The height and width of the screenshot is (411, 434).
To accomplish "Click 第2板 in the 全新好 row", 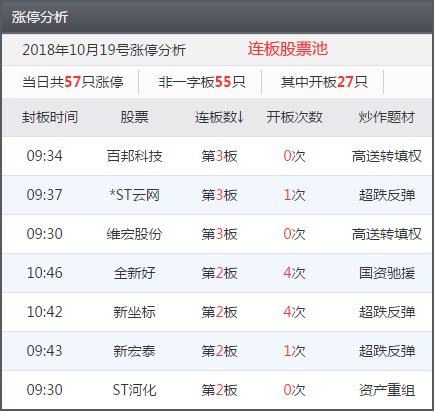I will [219, 273].
